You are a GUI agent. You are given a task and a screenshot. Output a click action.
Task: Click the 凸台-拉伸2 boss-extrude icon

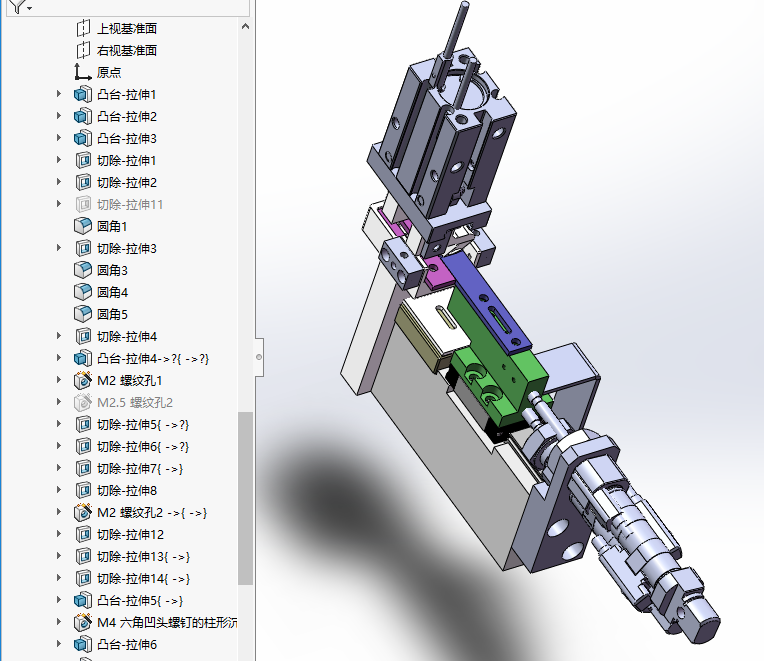tap(83, 116)
